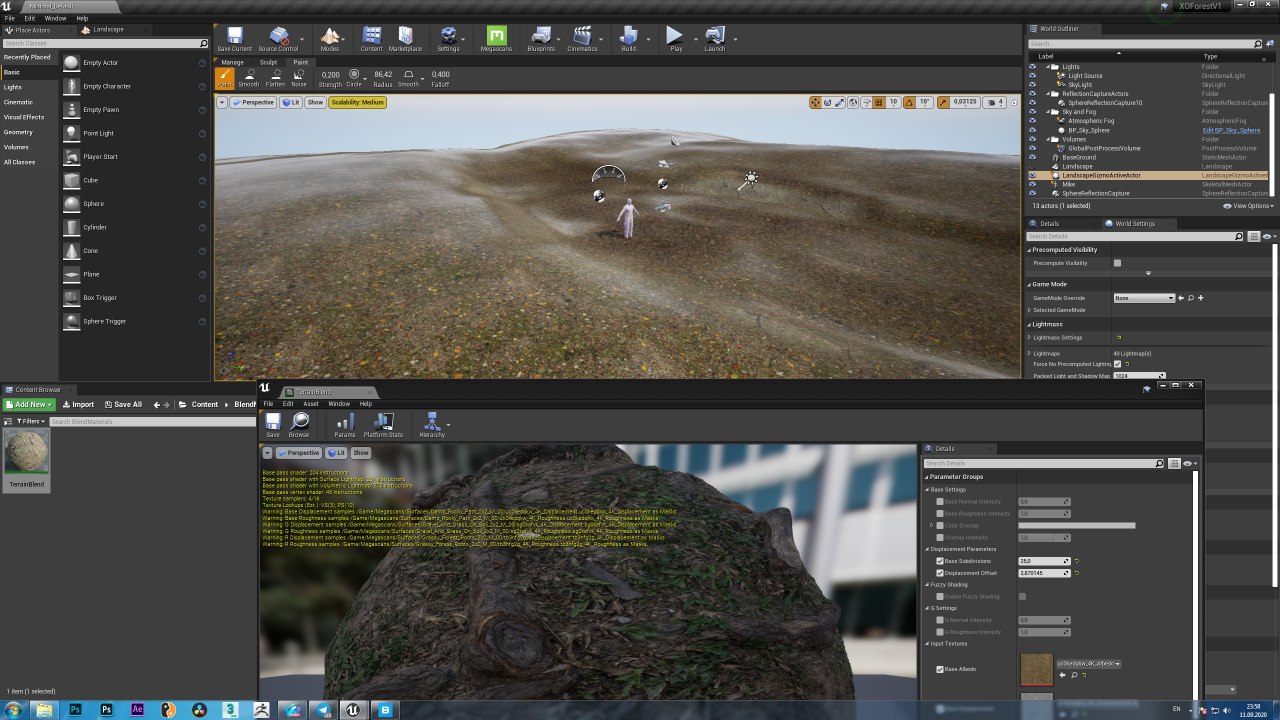Image resolution: width=1280 pixels, height=720 pixels.
Task: Open the Blueprints toolbar button
Action: (541, 39)
